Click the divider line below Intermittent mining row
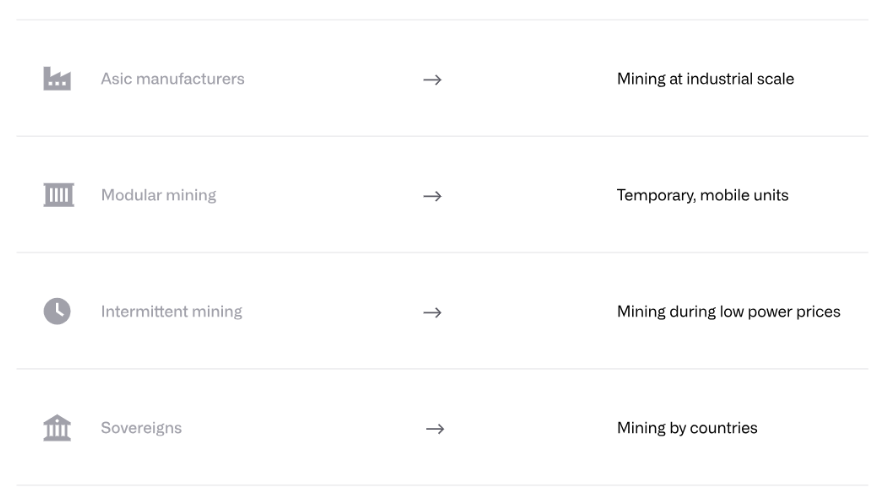Screen dimensions: 871x502 [442, 369]
